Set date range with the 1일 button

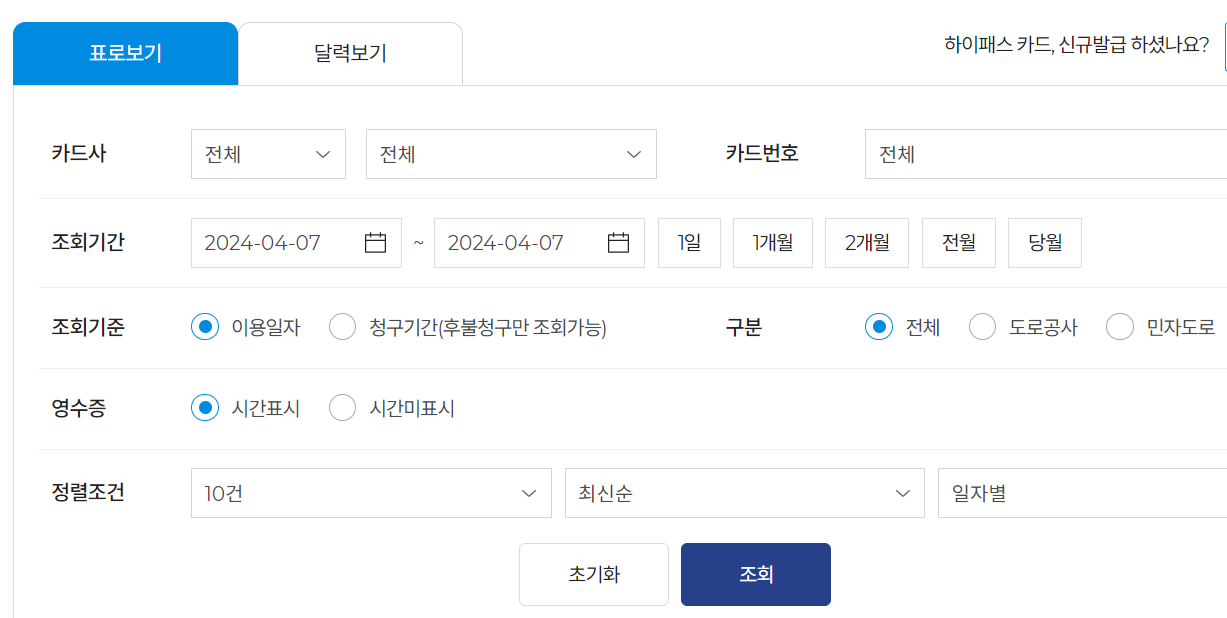[688, 242]
